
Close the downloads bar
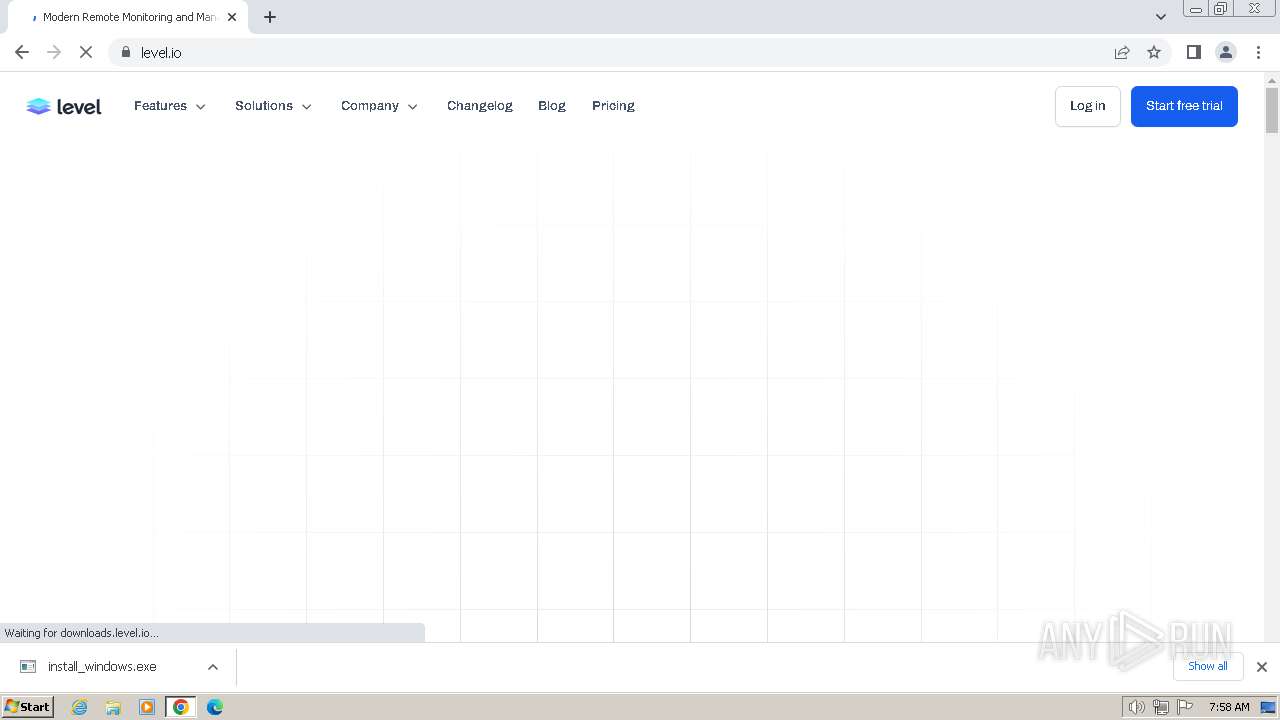click(1262, 667)
